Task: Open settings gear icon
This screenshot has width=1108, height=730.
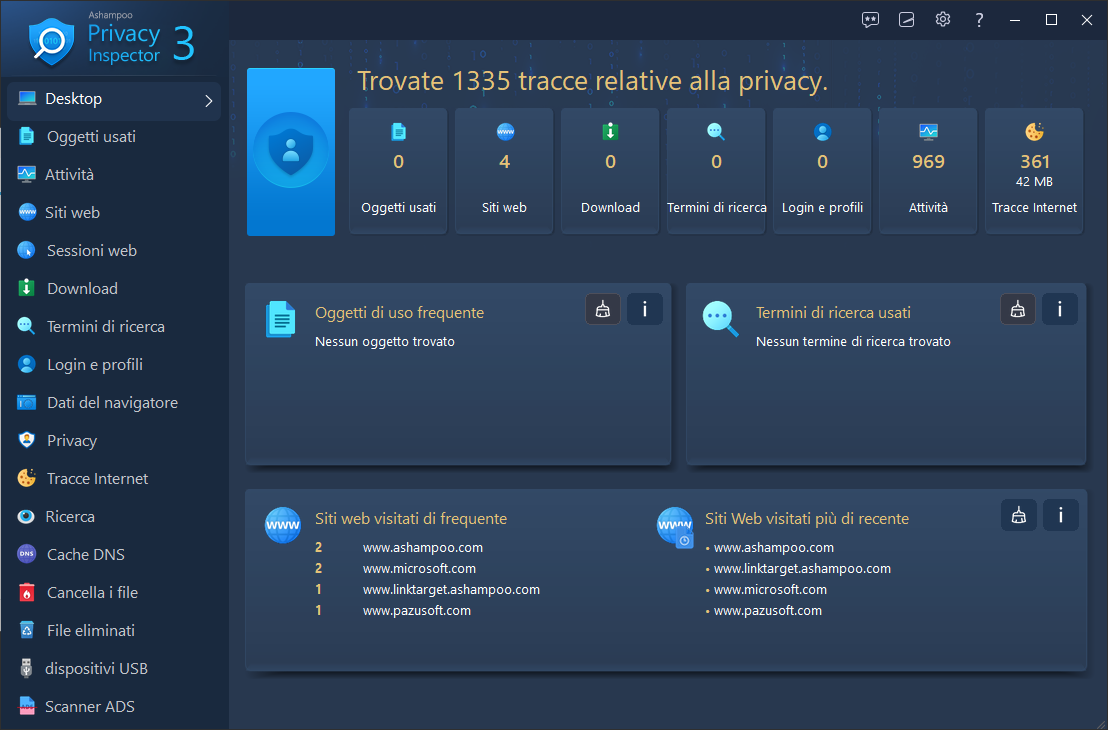Action: click(943, 19)
